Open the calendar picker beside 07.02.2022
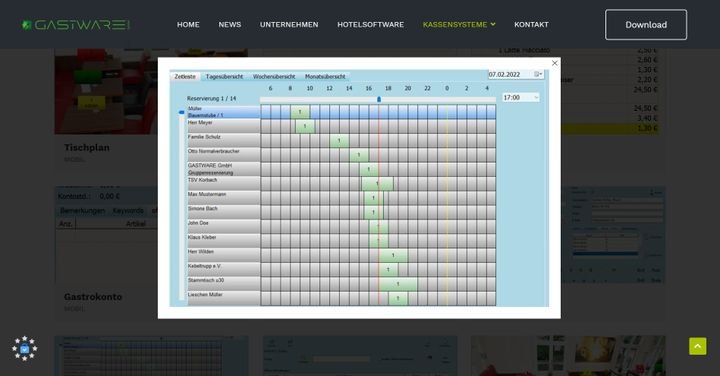This screenshot has height=376, width=720. [x=538, y=74]
